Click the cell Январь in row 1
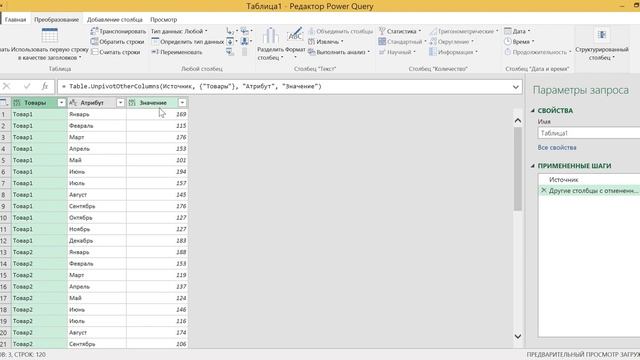The width and height of the screenshot is (640, 360). point(97,114)
